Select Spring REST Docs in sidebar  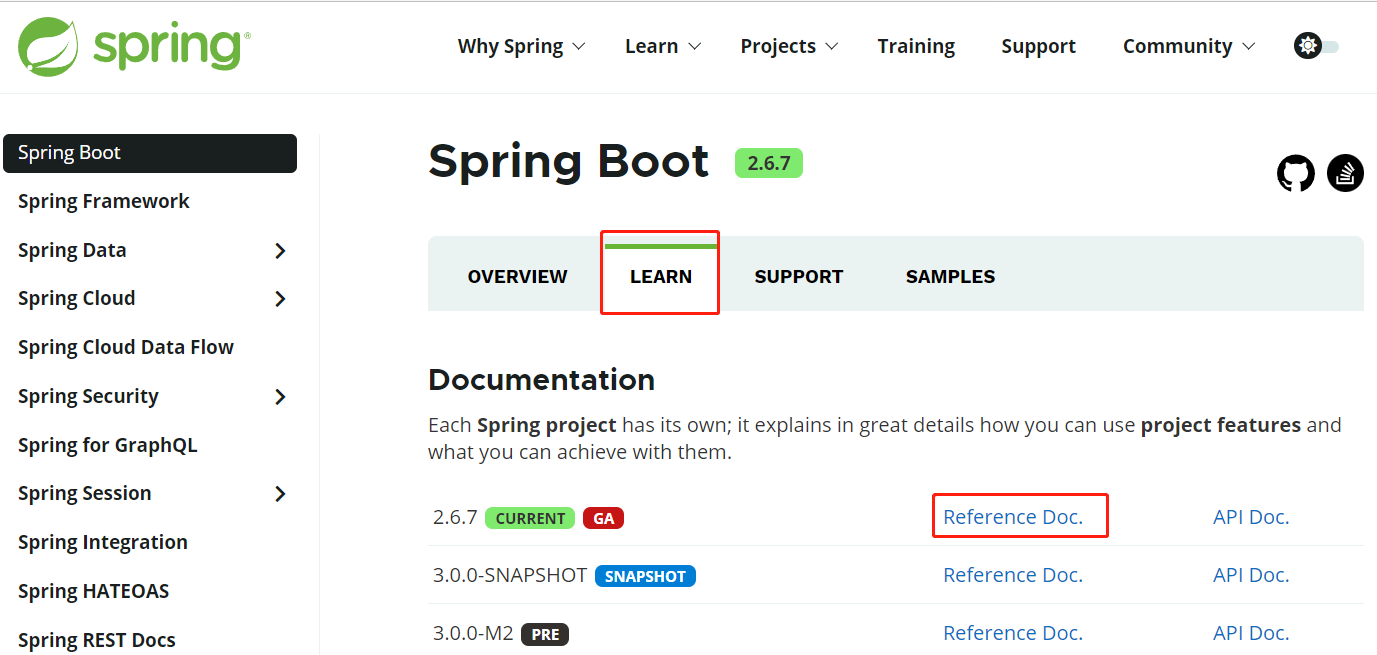coord(96,640)
